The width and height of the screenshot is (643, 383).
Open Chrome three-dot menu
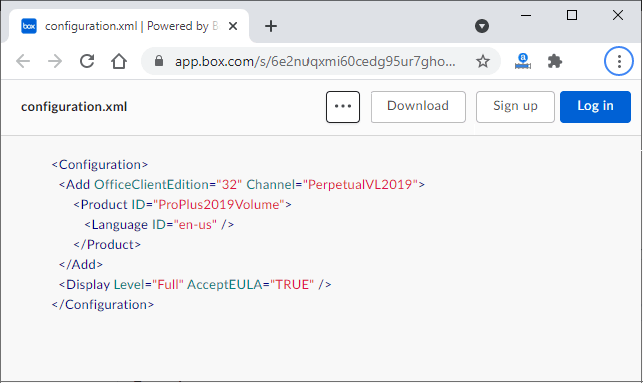coord(619,62)
